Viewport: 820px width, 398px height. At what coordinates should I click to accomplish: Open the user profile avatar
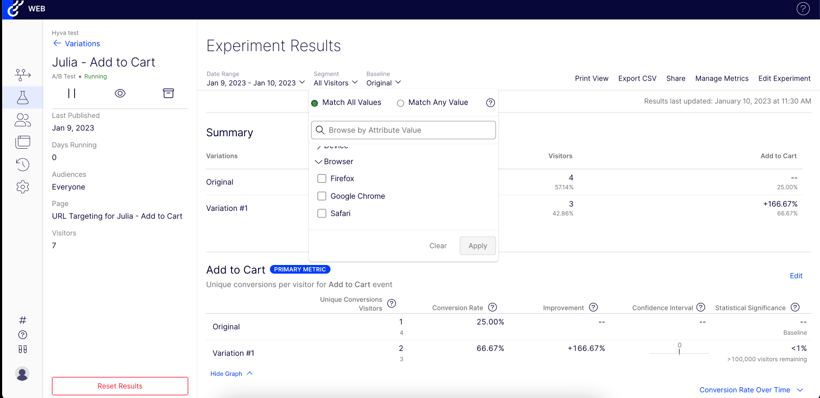point(22,373)
